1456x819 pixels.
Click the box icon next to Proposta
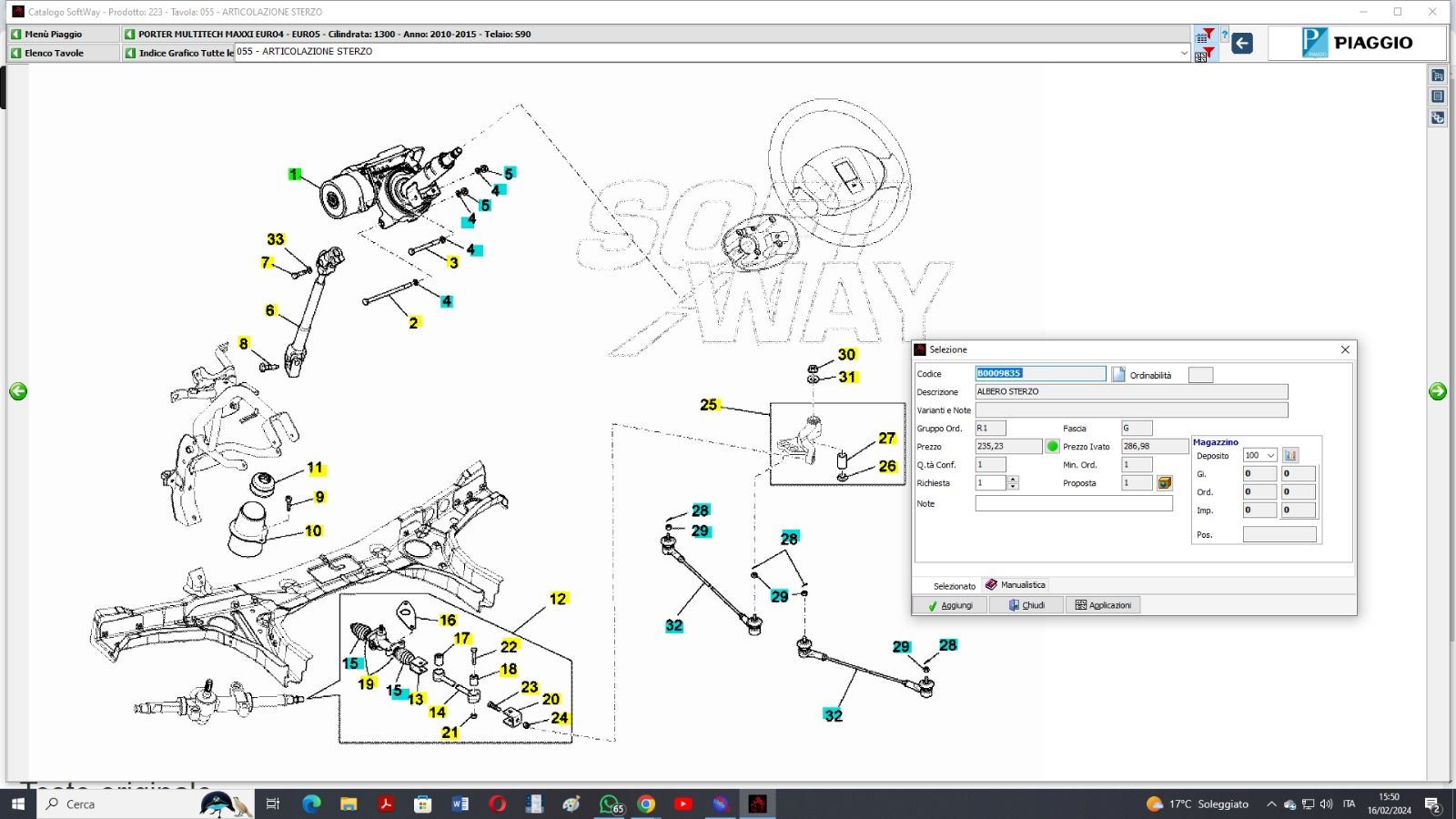coord(1164,483)
